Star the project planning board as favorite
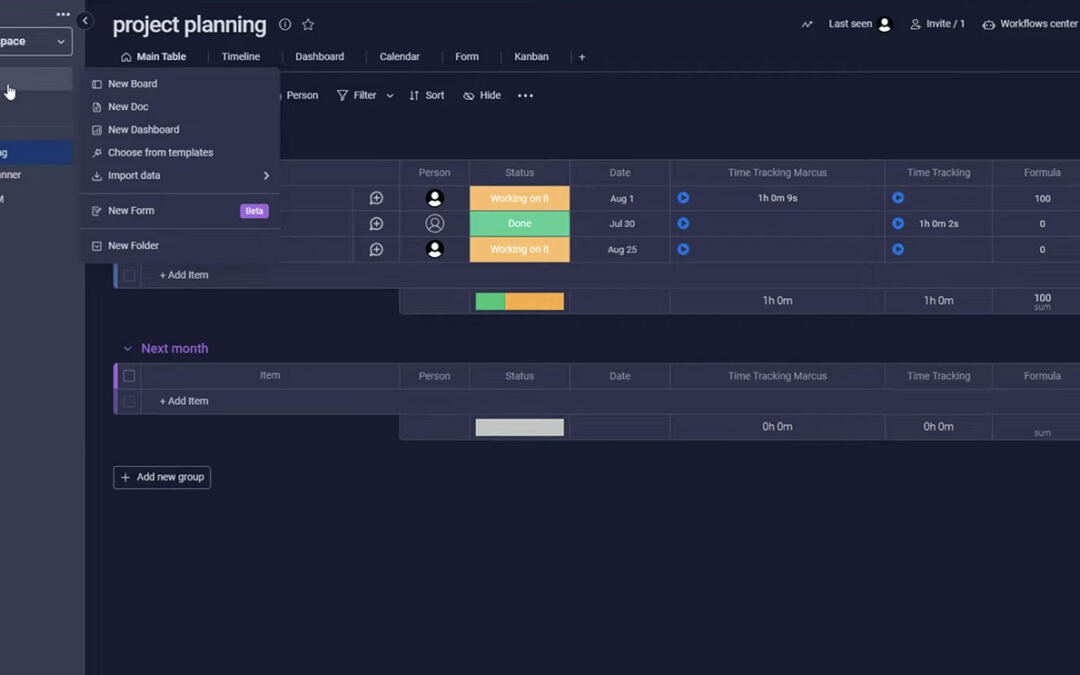1080x675 pixels. tap(308, 25)
